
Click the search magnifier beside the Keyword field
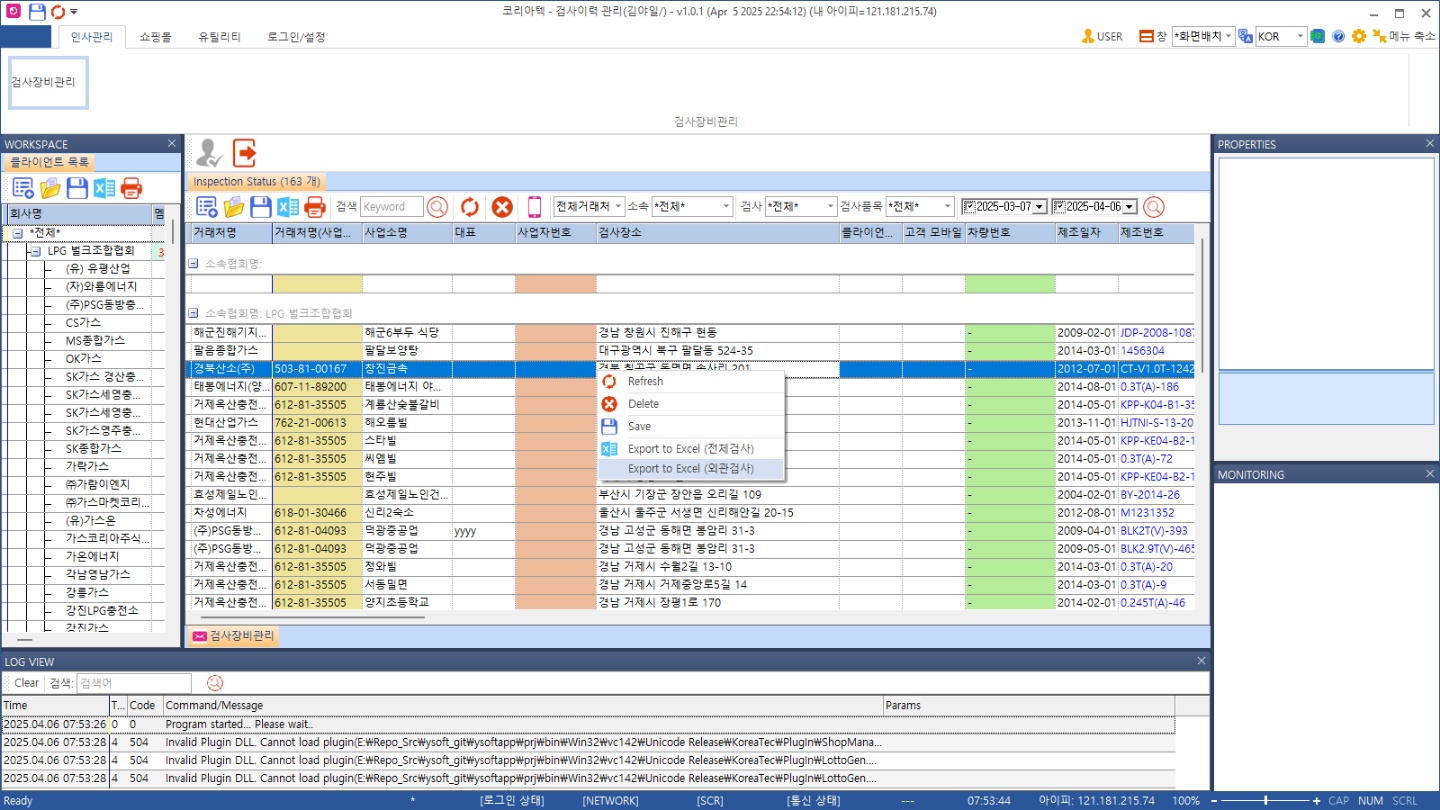(x=437, y=207)
